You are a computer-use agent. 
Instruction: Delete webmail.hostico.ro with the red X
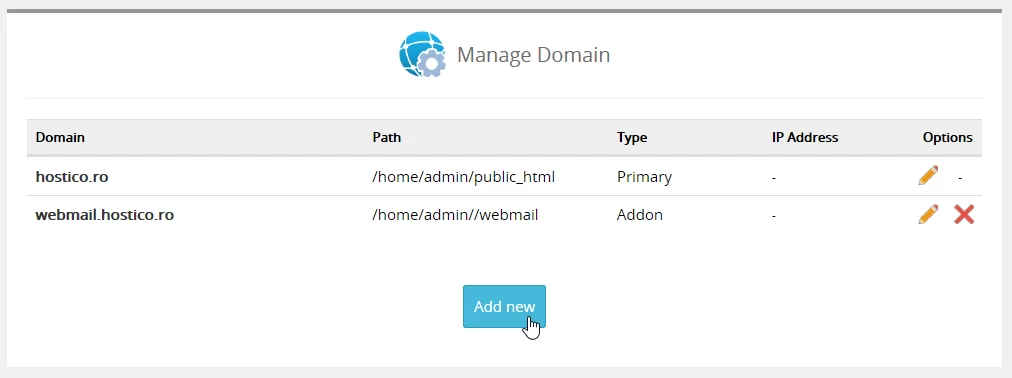click(x=964, y=214)
